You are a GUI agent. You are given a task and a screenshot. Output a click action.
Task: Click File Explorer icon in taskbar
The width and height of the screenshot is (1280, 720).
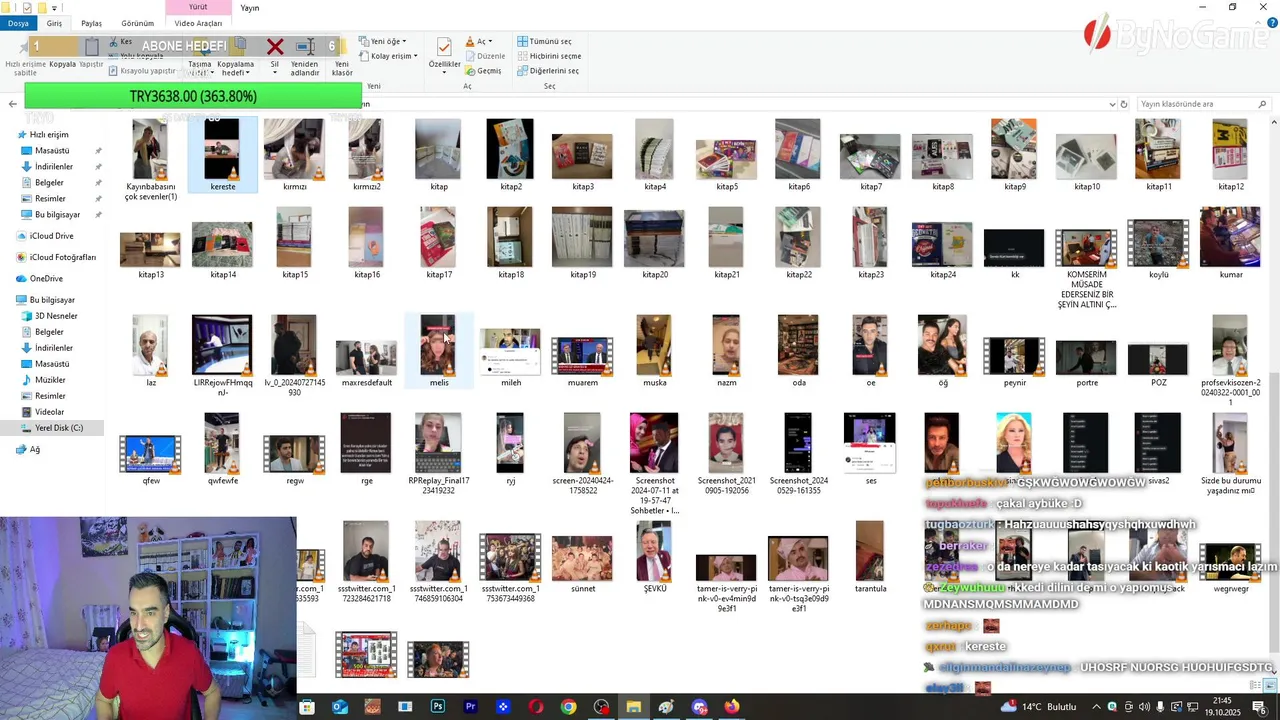pos(634,707)
